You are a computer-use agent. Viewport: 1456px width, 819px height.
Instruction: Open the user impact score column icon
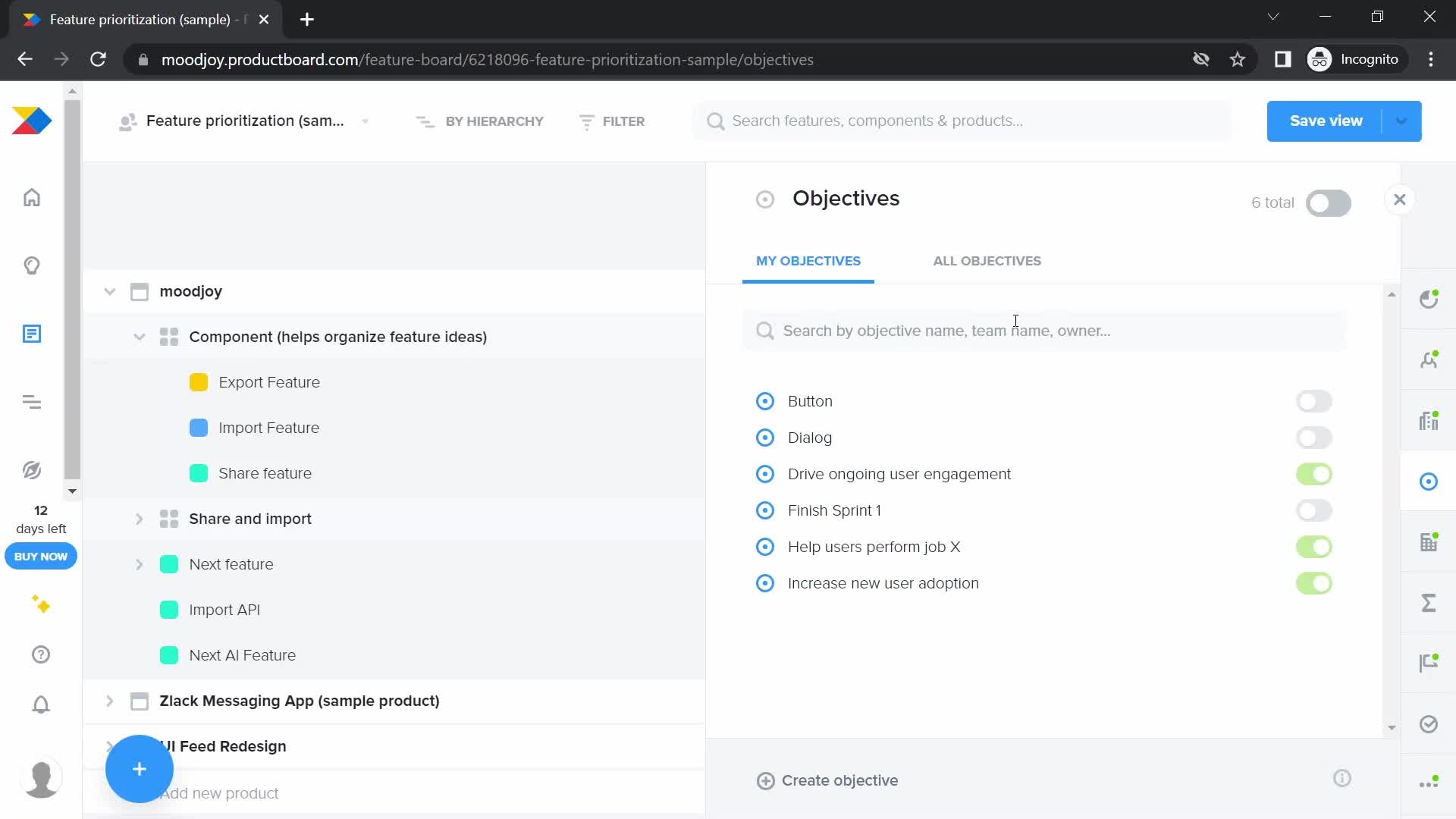pos(1429,300)
